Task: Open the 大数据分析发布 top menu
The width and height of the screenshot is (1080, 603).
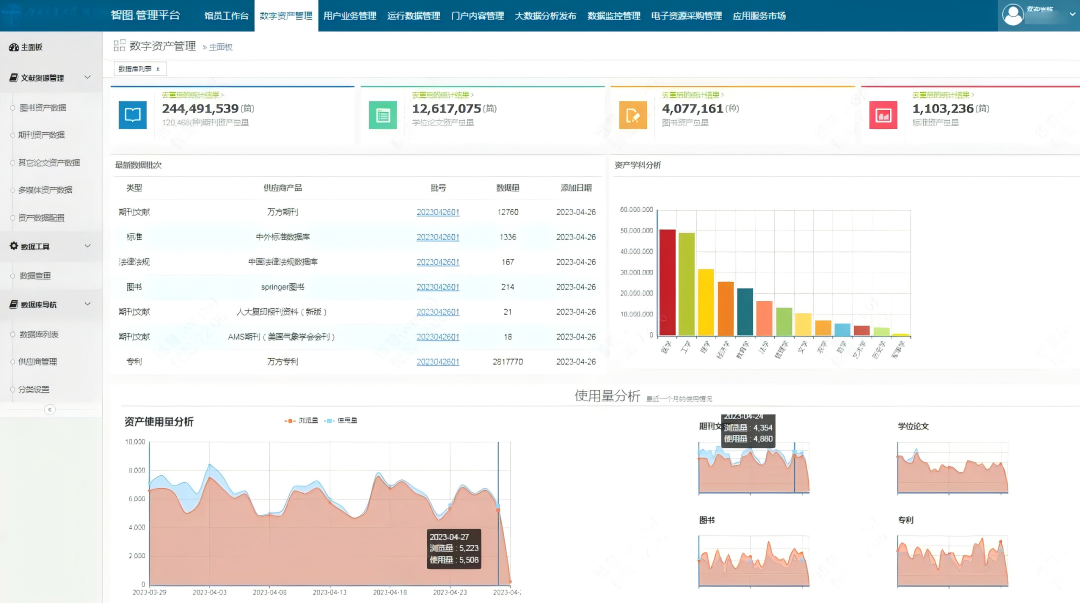Action: click(546, 16)
